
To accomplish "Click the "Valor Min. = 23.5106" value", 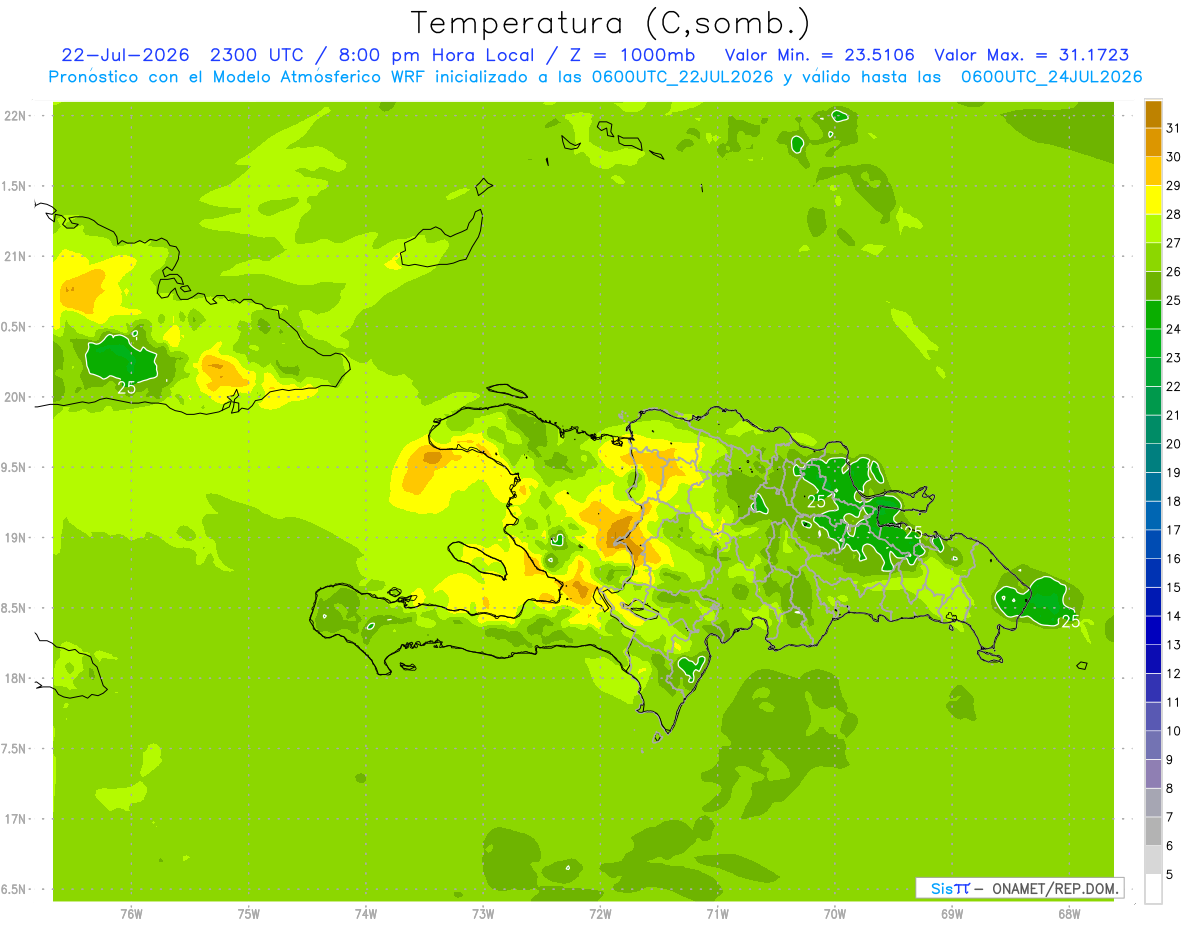I will click(818, 55).
